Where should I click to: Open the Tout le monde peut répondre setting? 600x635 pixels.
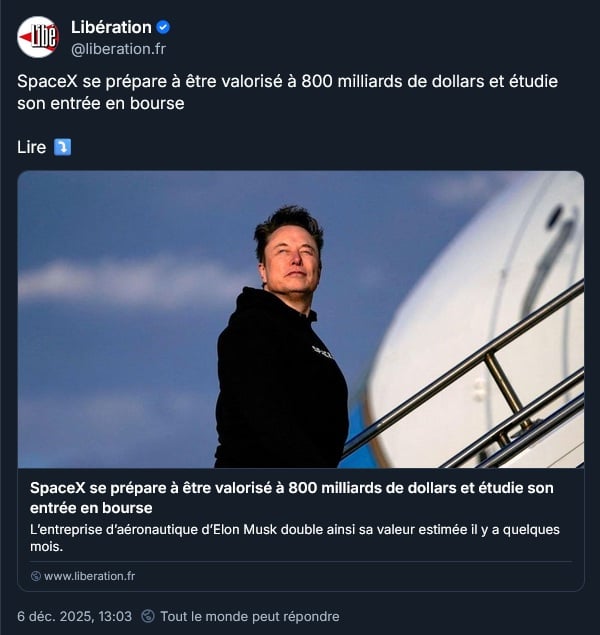click(250, 616)
